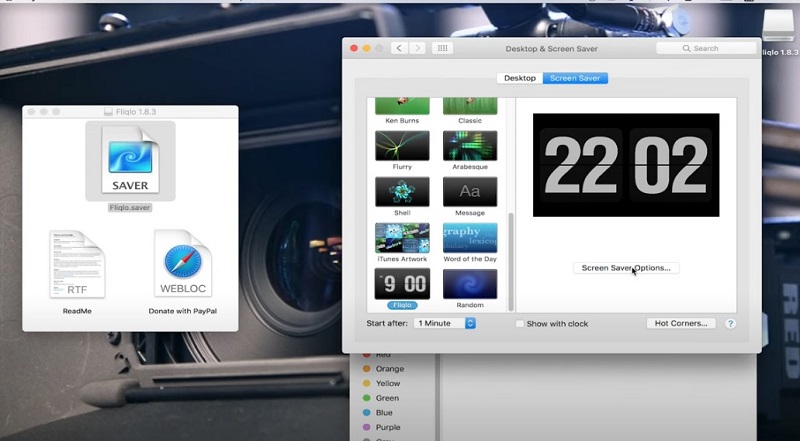Select the Fliqlo screen saver thumbnail
Image resolution: width=800 pixels, height=441 pixels.
point(402,283)
